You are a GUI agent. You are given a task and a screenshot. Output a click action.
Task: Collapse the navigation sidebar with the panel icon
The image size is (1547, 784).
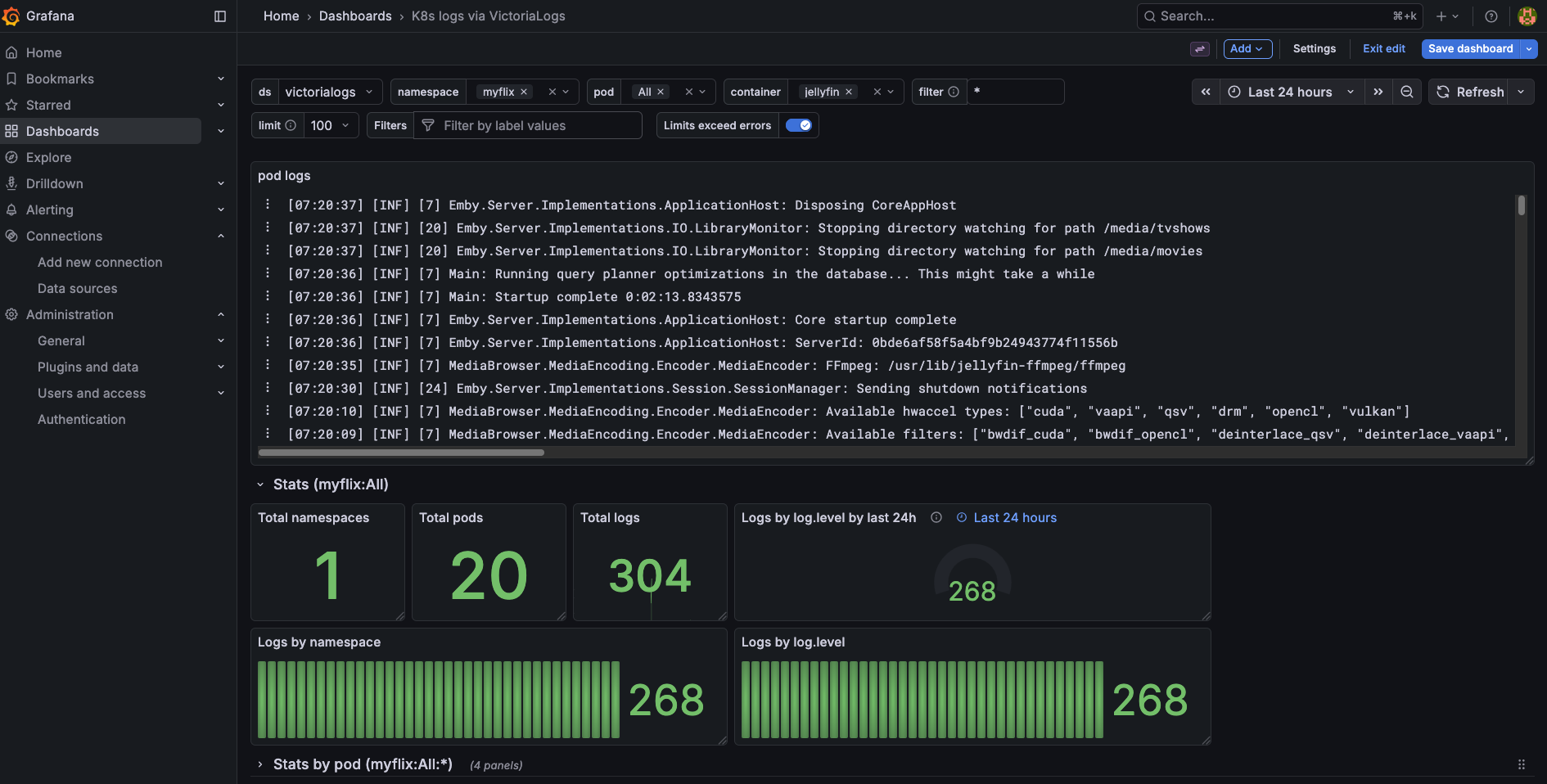tap(219, 16)
